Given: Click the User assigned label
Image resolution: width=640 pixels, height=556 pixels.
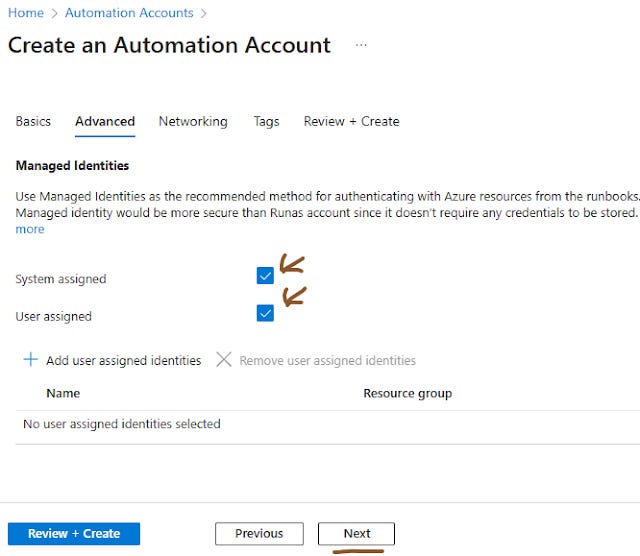Looking at the screenshot, I should point(53,316).
